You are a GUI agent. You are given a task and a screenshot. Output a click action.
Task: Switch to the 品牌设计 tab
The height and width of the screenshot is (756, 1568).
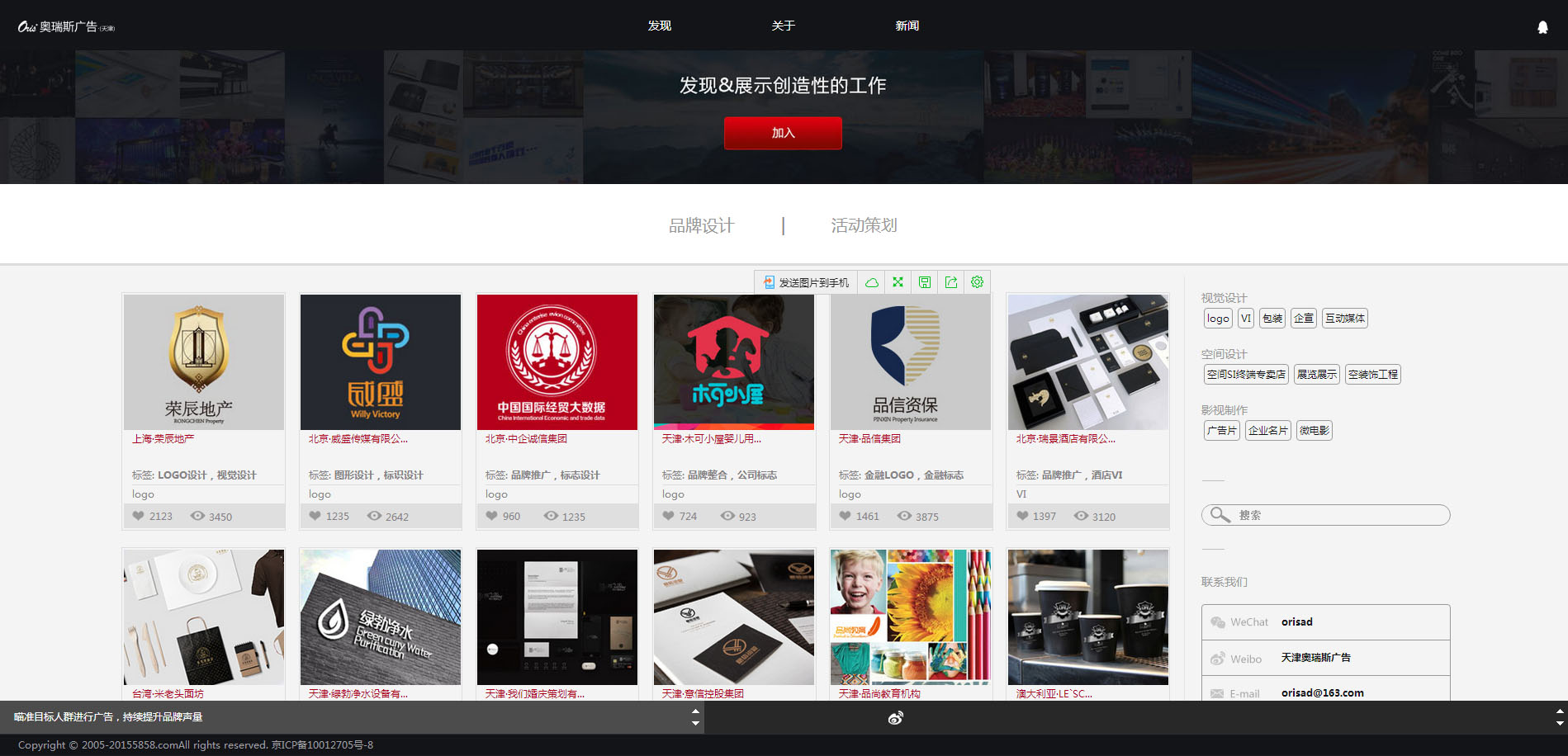coord(701,225)
